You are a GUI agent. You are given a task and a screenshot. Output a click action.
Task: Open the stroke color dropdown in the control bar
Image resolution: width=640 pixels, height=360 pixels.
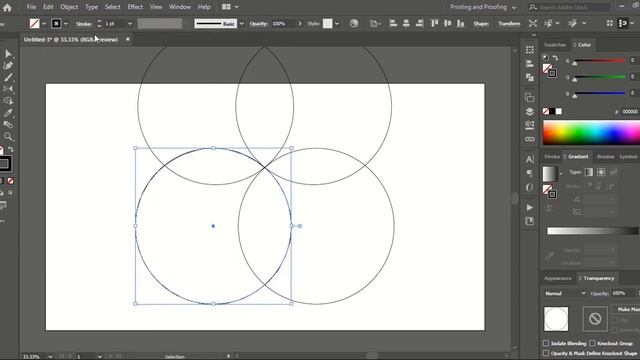click(x=66, y=24)
